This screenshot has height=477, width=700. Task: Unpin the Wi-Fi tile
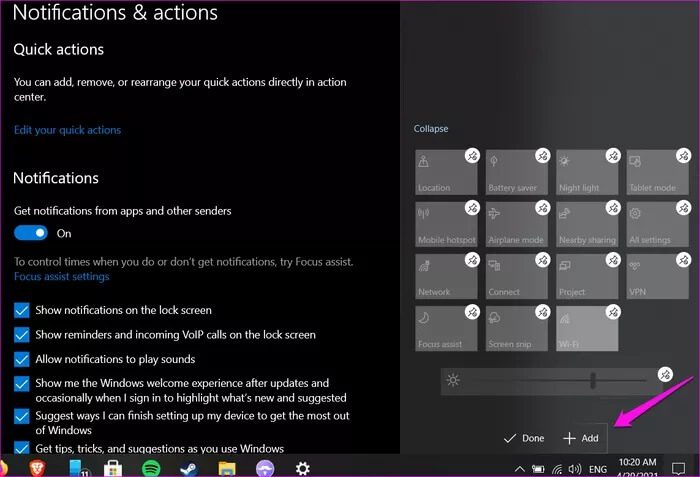coord(613,312)
